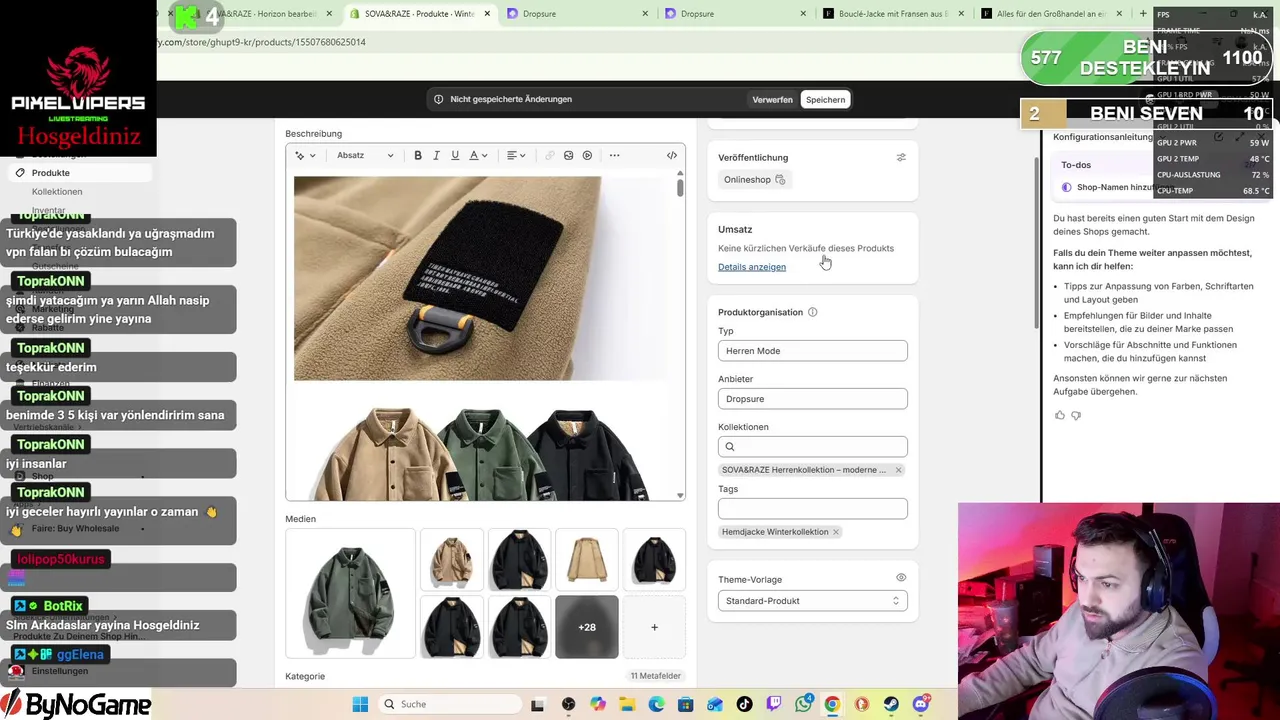Preview theme template with eye icon

(901, 578)
